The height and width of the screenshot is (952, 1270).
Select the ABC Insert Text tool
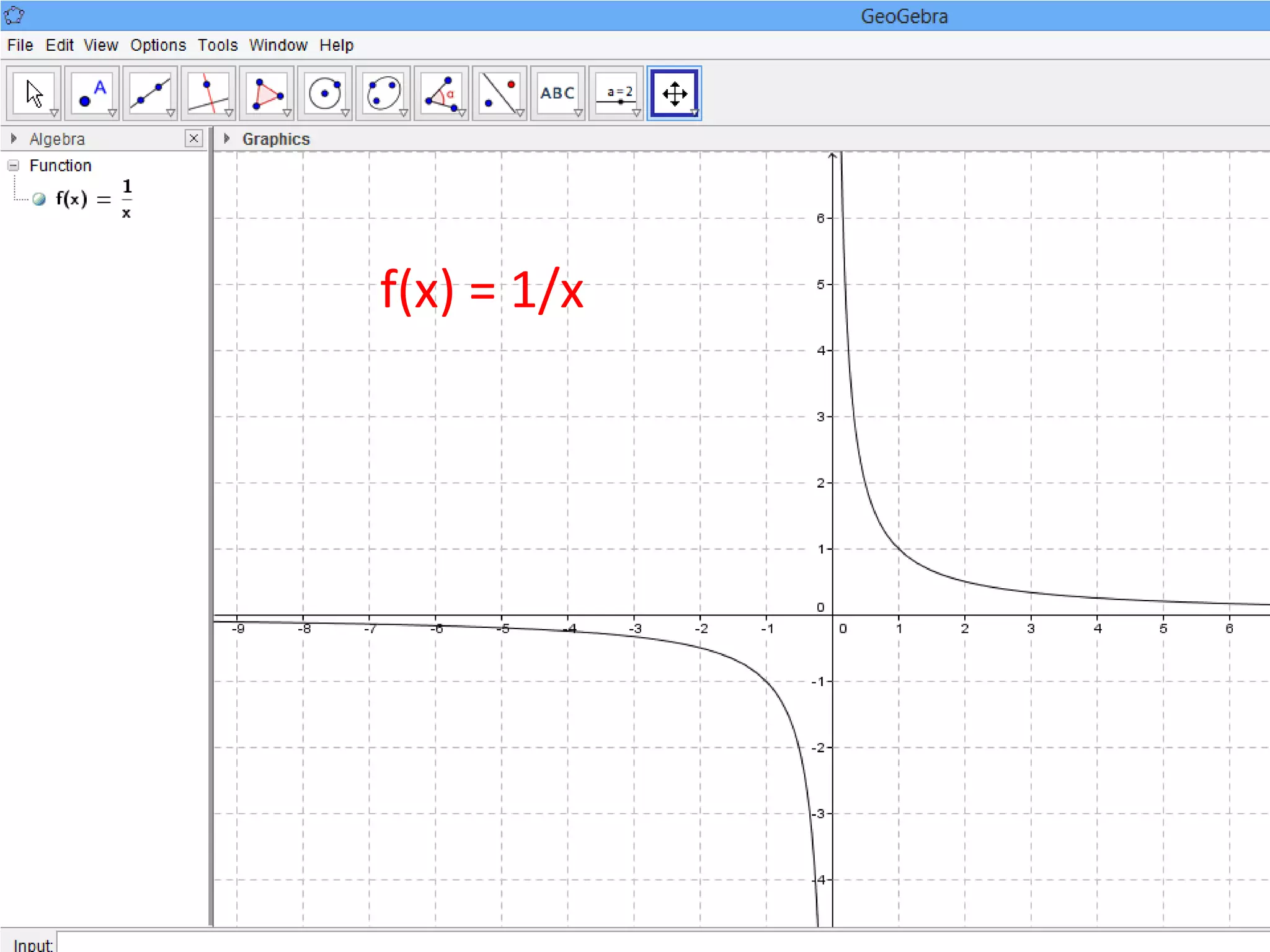point(557,93)
